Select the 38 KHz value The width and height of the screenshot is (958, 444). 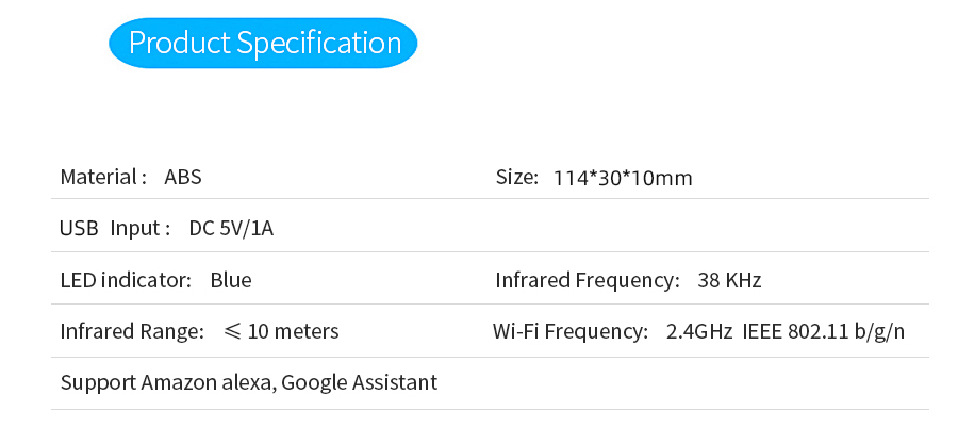coord(729,280)
